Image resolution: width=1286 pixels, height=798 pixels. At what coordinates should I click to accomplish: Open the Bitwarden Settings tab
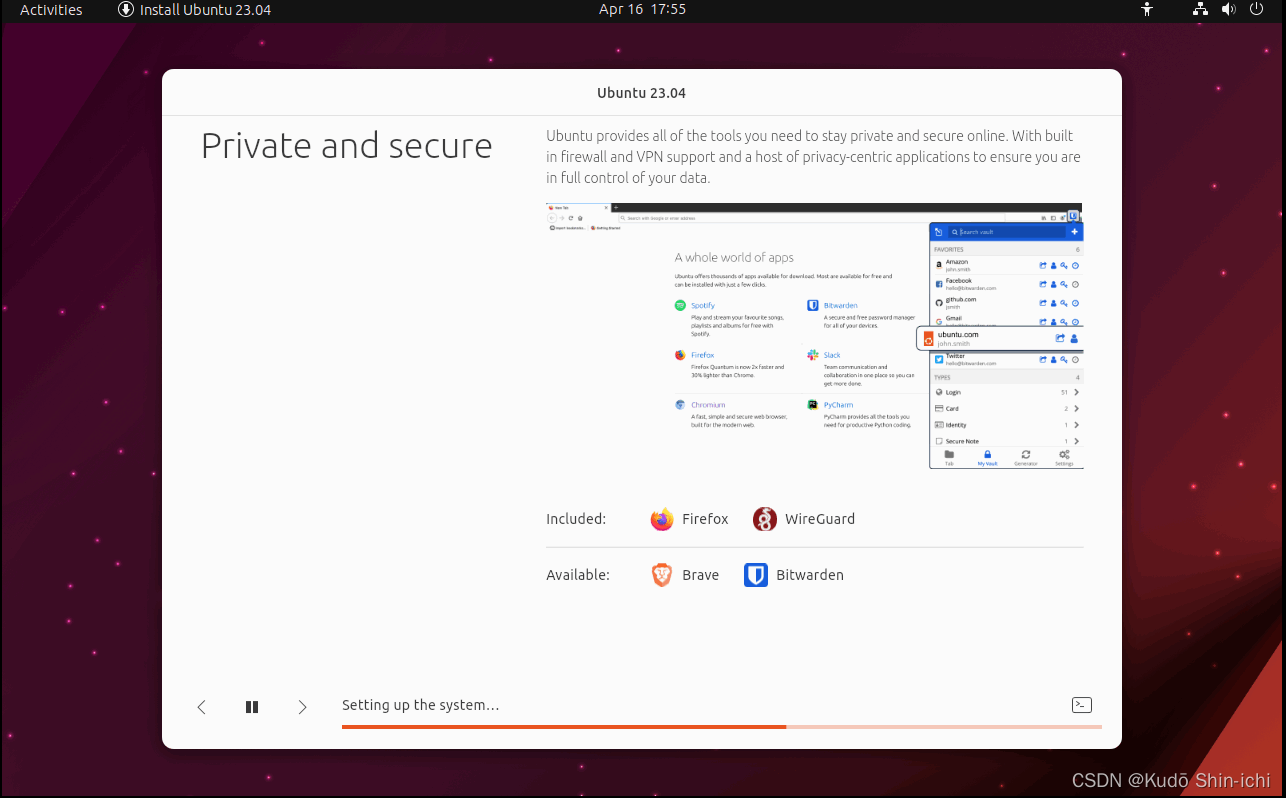(x=1064, y=458)
